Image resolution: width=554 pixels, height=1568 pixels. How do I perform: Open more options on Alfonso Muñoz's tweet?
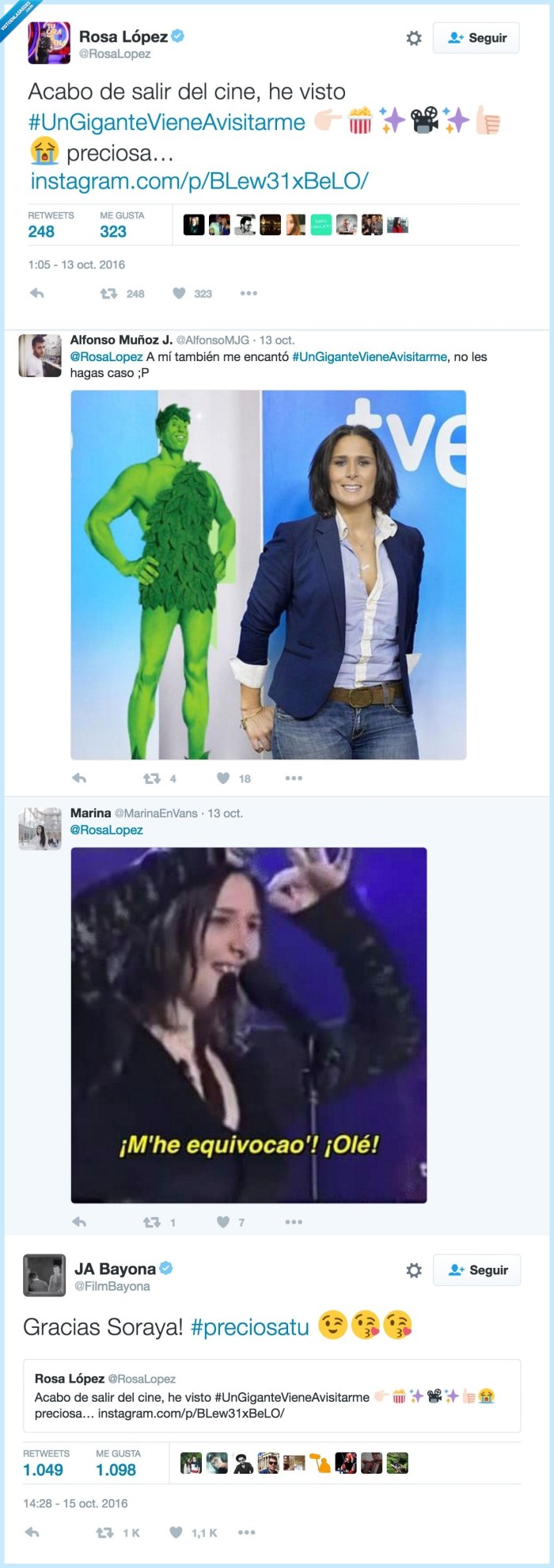(x=294, y=778)
